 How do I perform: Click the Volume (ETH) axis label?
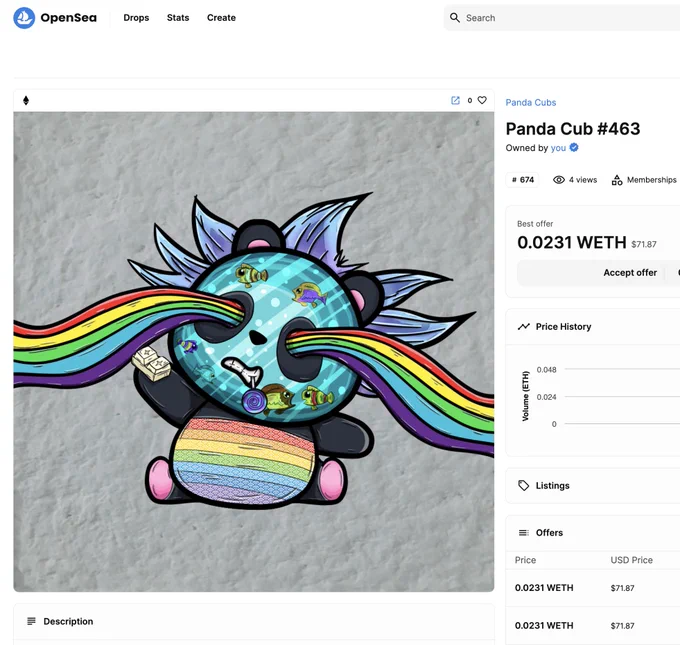(x=525, y=396)
